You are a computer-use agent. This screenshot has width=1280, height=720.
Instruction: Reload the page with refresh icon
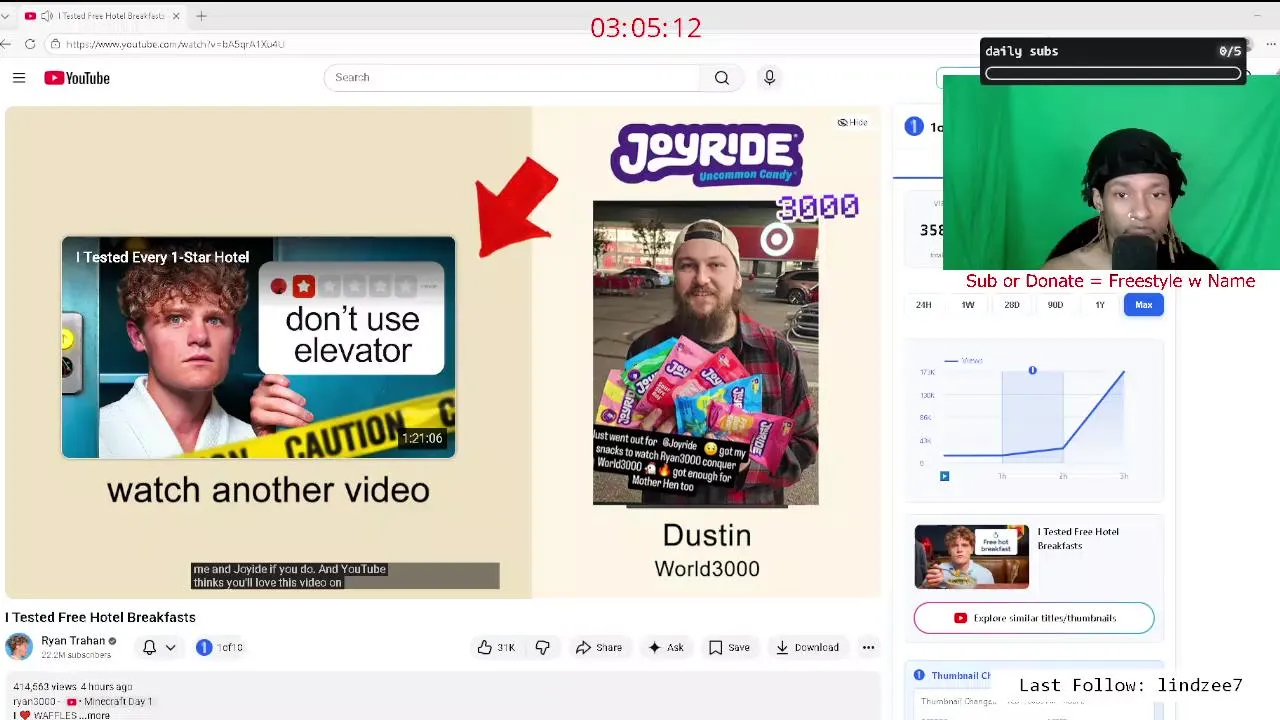coord(30,44)
